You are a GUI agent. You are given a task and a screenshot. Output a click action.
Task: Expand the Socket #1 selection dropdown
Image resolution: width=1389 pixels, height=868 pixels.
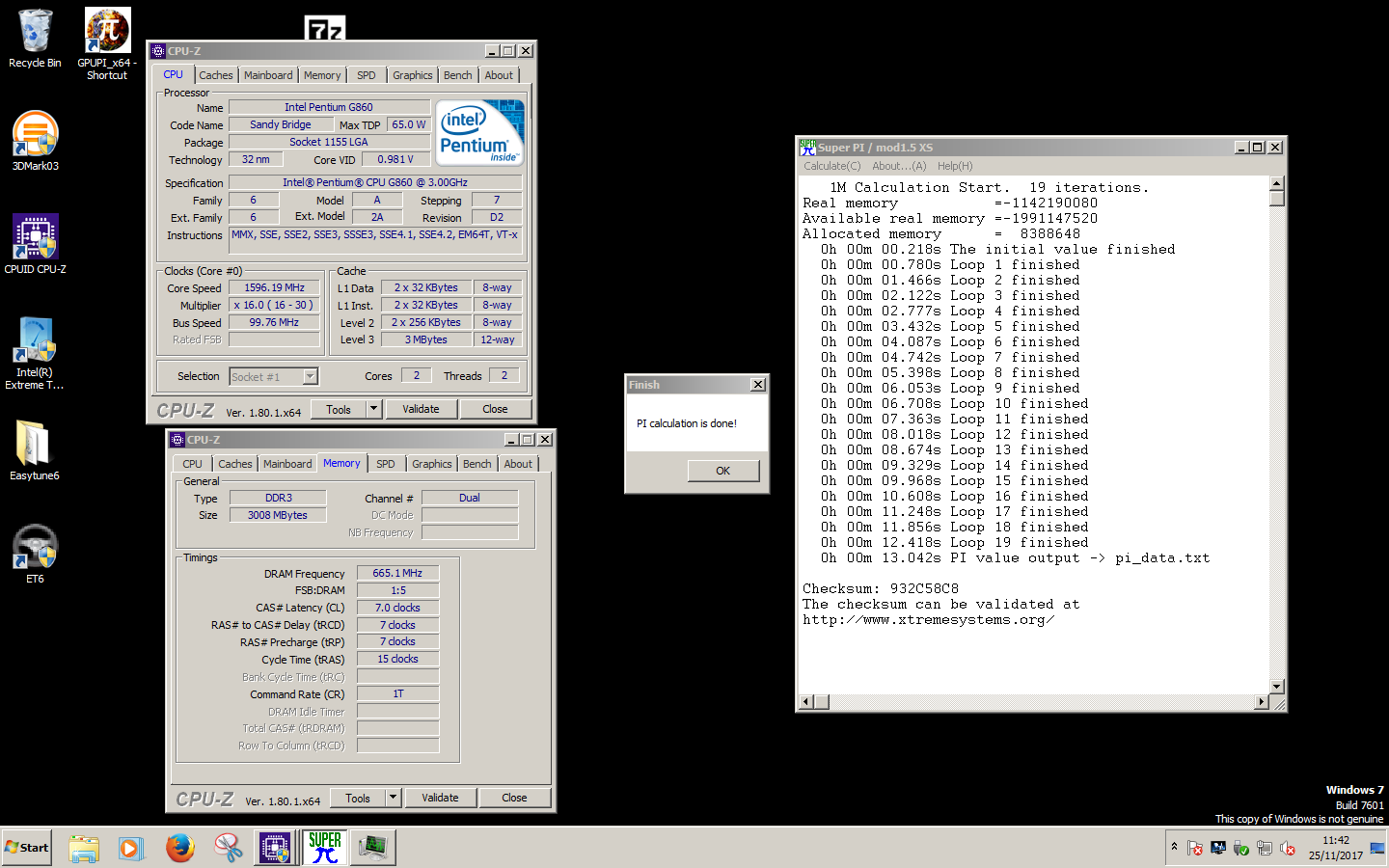[310, 376]
